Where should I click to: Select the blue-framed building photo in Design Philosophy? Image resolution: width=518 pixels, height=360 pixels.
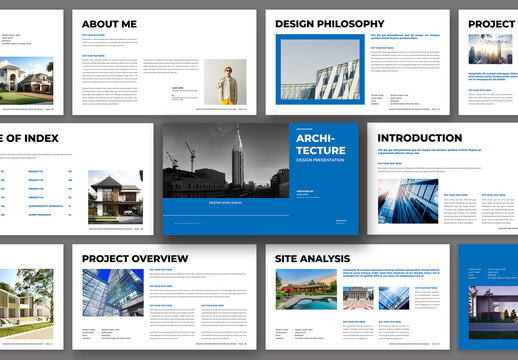pyautogui.click(x=320, y=69)
